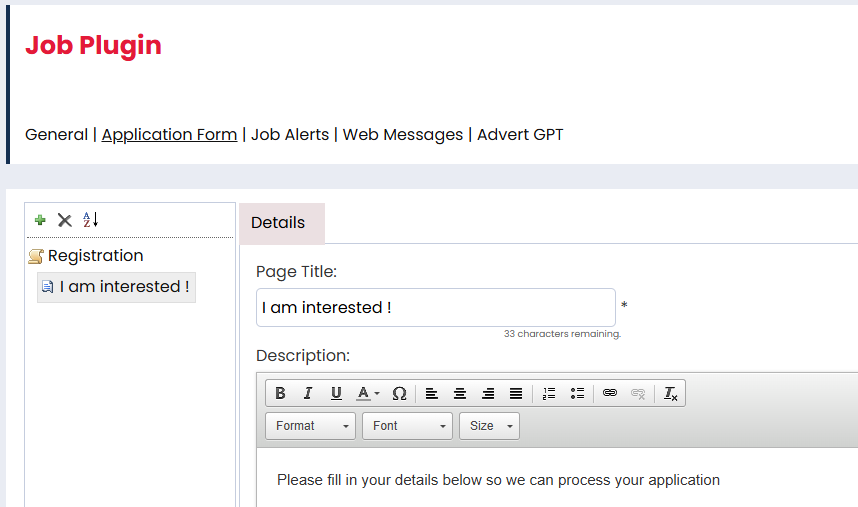Insert a bulleted list

(577, 394)
